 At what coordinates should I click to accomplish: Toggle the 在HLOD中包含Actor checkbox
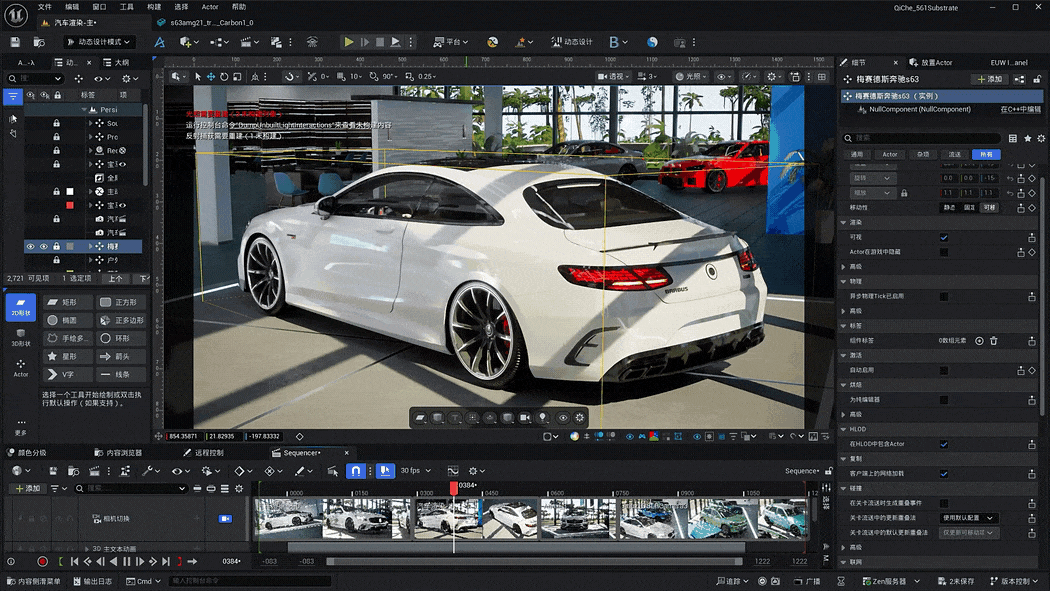(944, 444)
